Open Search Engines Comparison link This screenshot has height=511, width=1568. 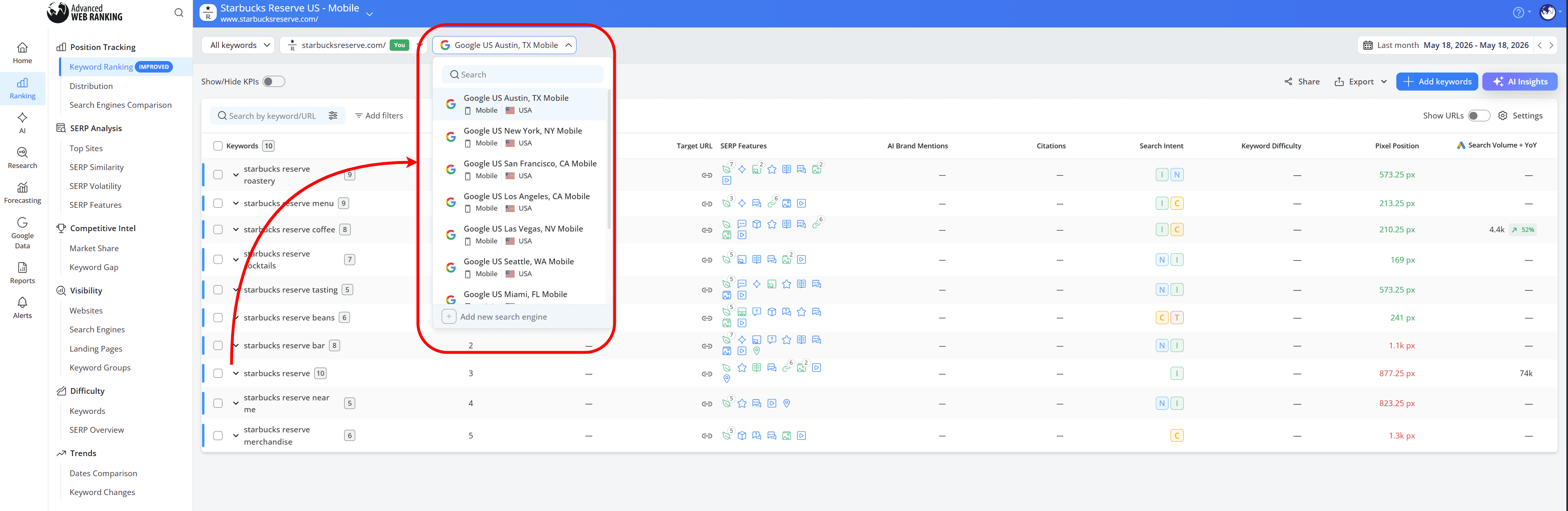120,105
